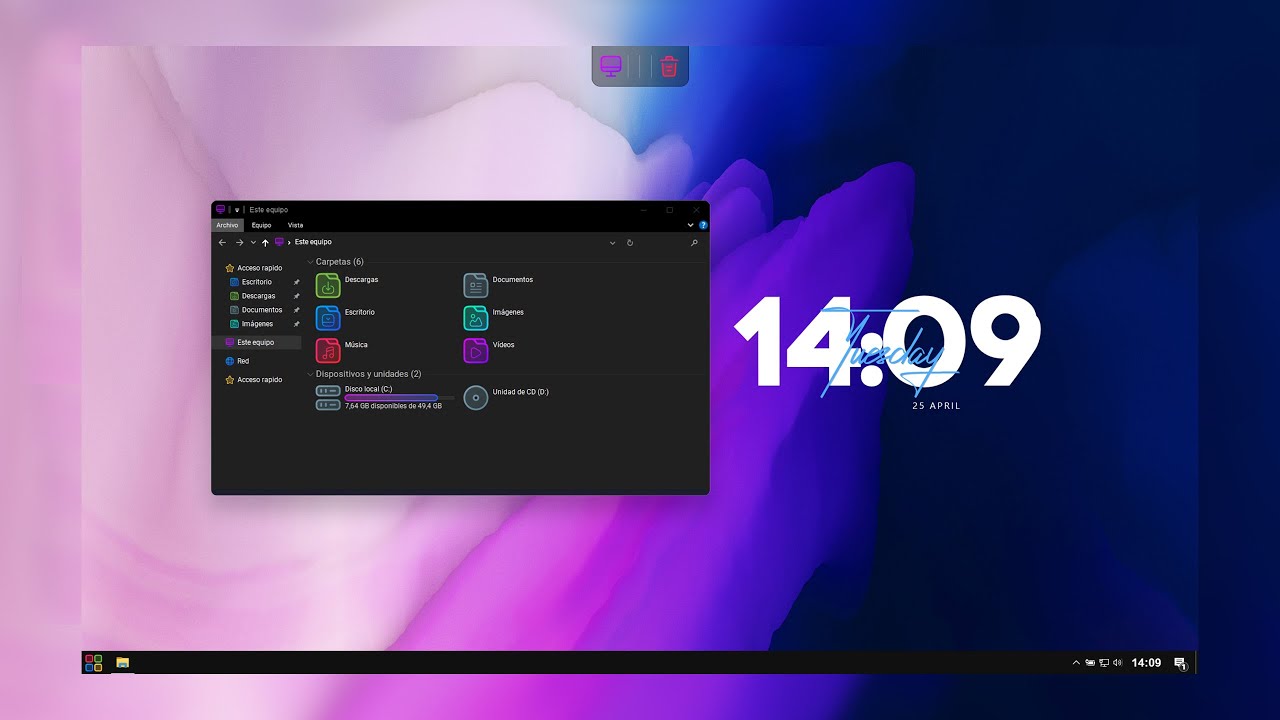Screen dimensions: 1280x720
Task: Click the recycle bin icon in top dock
Action: click(669, 67)
